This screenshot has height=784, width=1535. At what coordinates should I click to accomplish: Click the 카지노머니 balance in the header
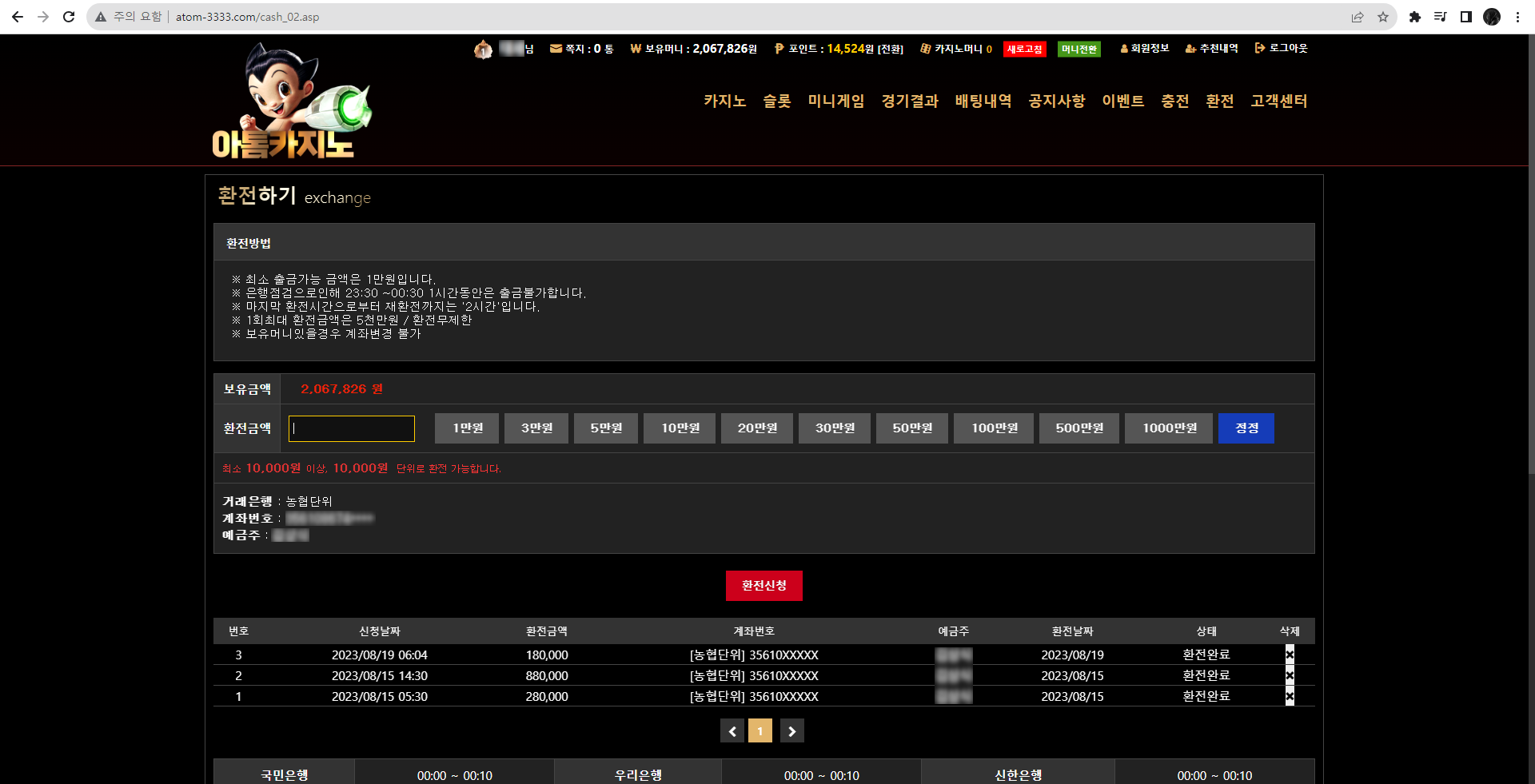[x=956, y=49]
